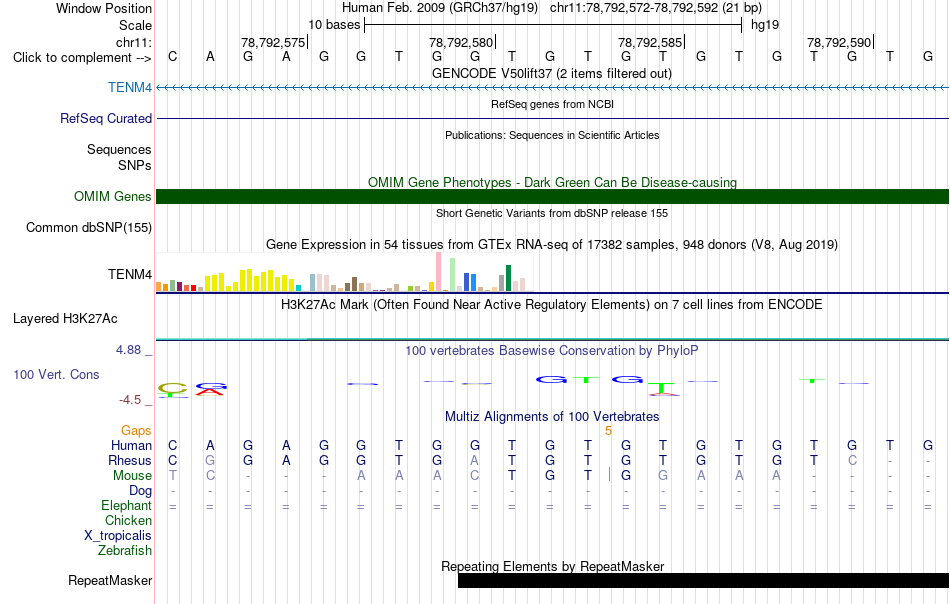950x604 pixels.
Task: Click the tall pink GTEx expression bar
Action: 439,272
